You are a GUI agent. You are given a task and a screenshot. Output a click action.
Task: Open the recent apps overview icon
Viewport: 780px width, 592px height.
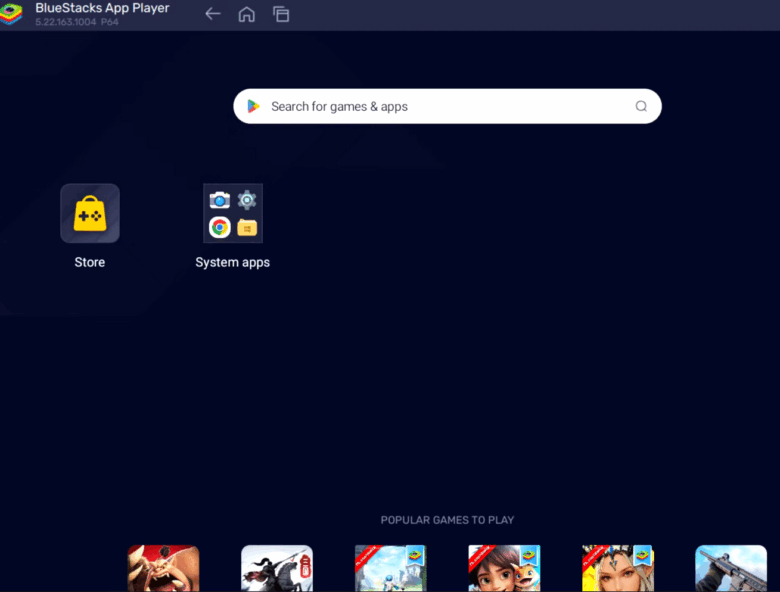tap(281, 14)
